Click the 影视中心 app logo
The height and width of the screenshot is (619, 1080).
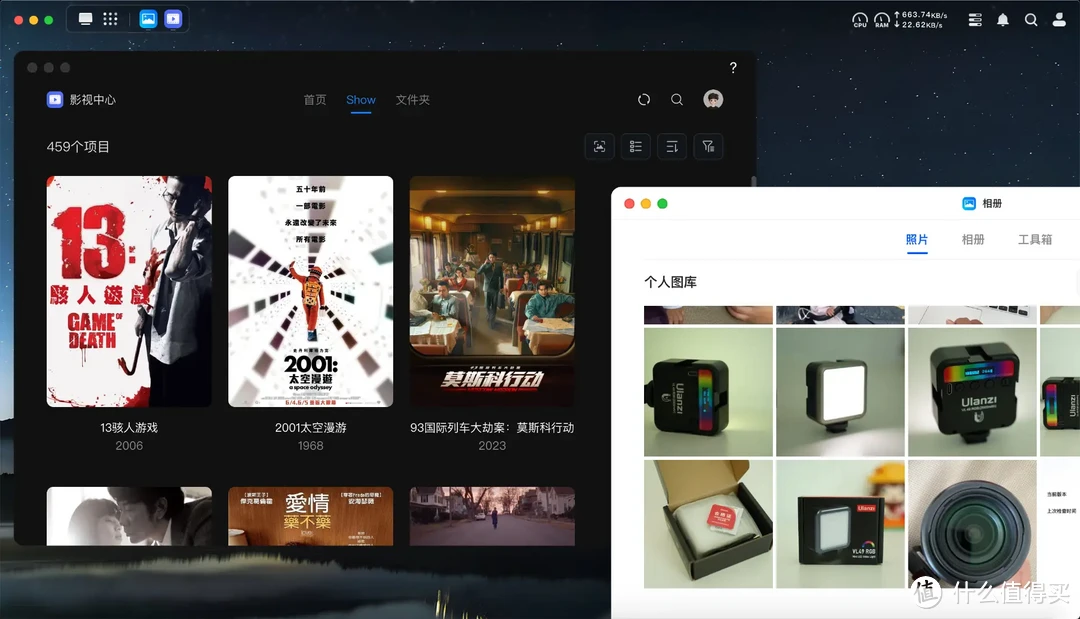click(55, 100)
